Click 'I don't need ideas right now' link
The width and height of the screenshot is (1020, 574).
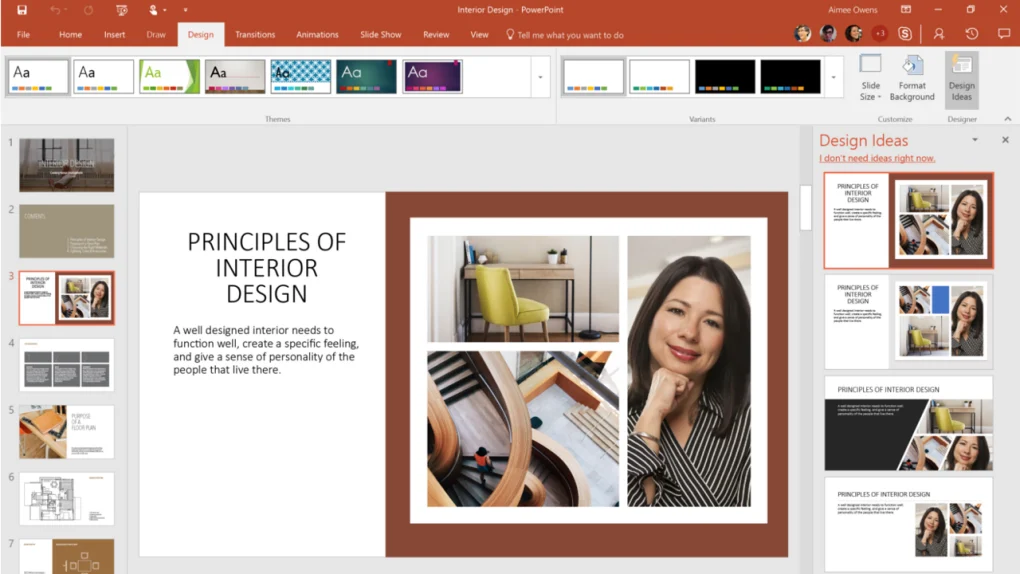click(x=877, y=158)
